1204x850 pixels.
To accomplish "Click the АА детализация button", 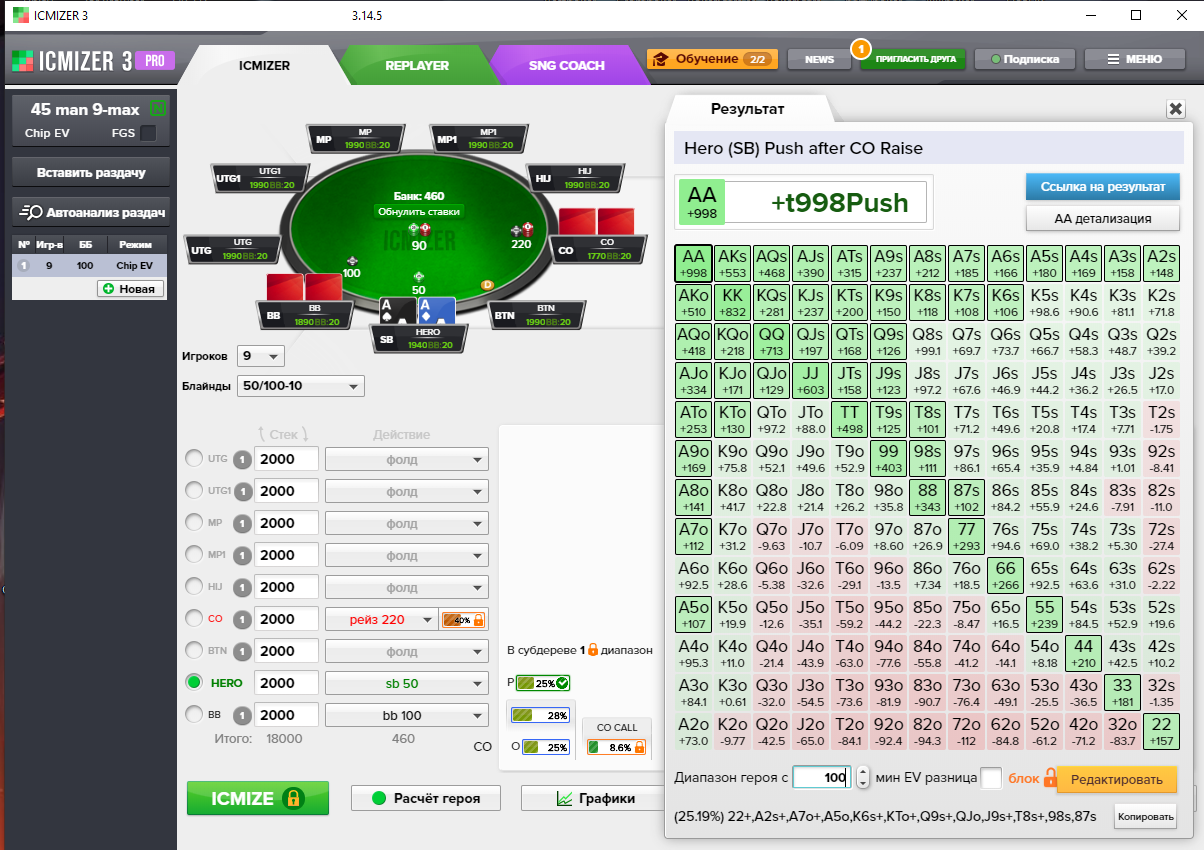I will (x=1103, y=218).
